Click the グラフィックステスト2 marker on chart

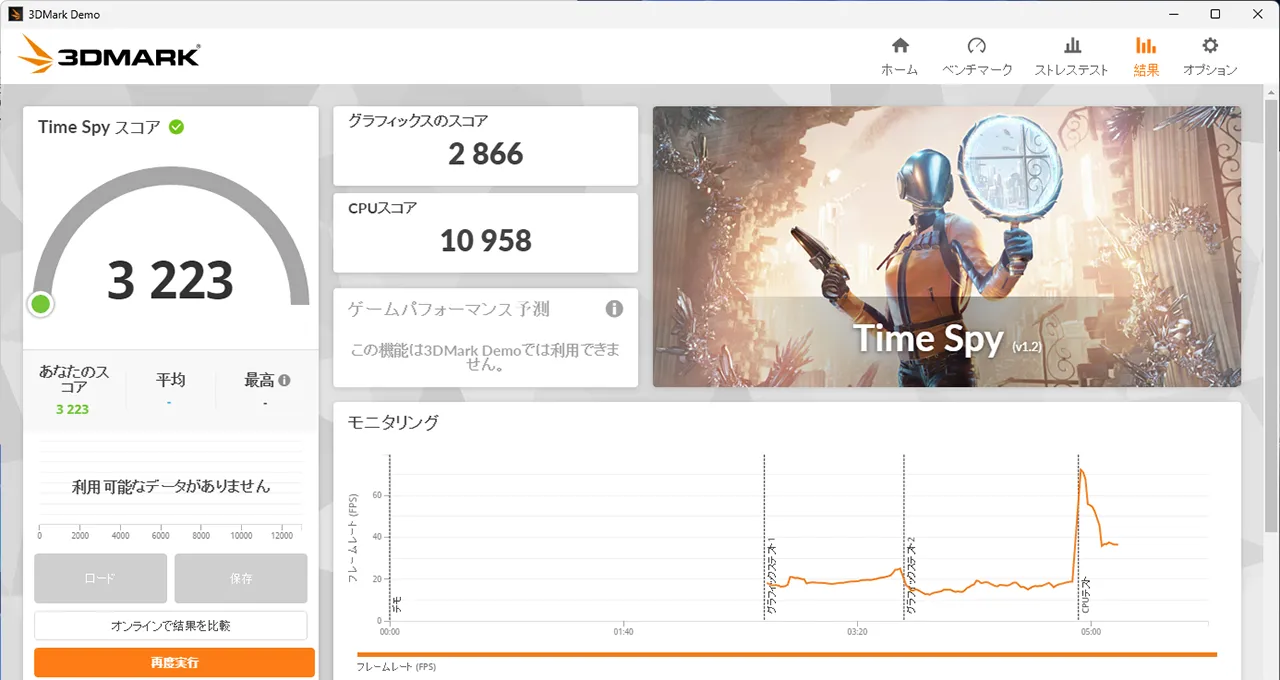coord(910,576)
